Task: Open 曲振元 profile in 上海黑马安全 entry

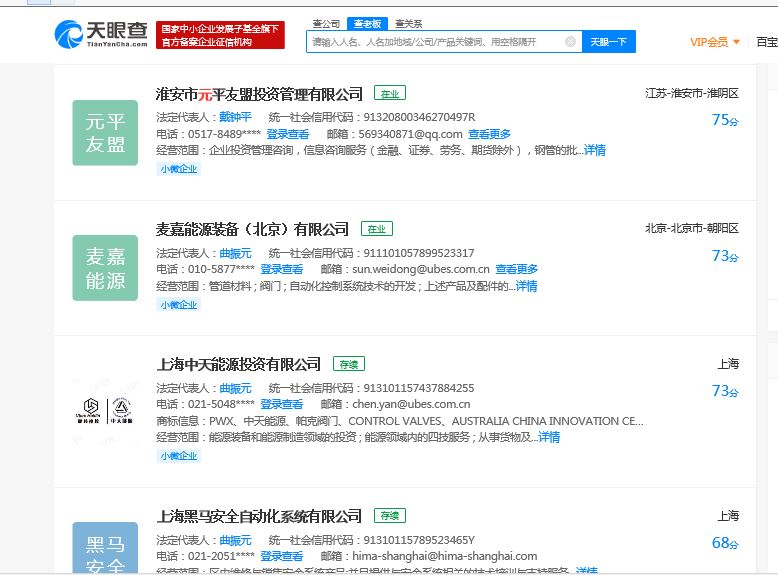Action: click(x=235, y=540)
